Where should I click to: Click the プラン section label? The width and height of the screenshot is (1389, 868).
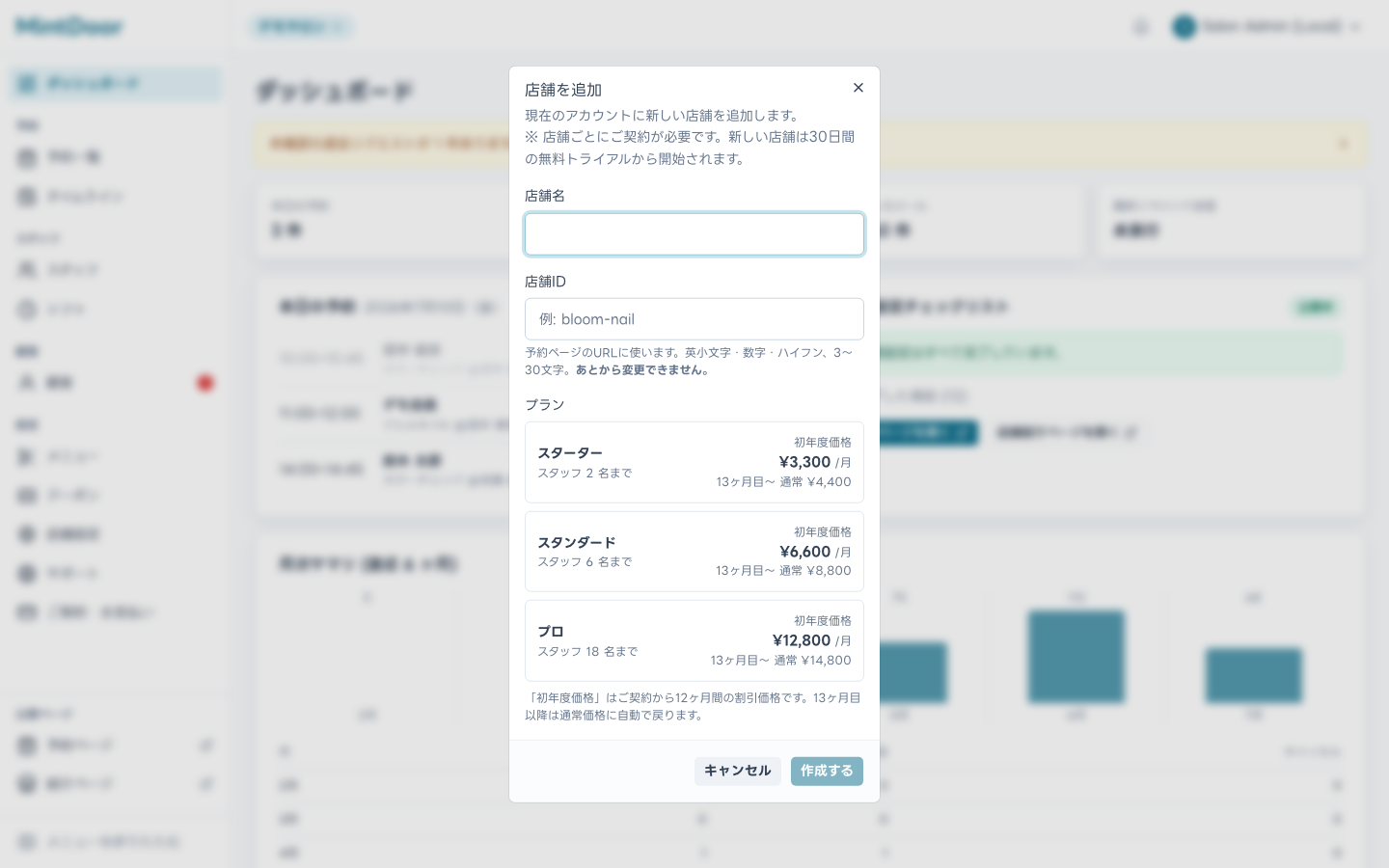[x=545, y=405]
